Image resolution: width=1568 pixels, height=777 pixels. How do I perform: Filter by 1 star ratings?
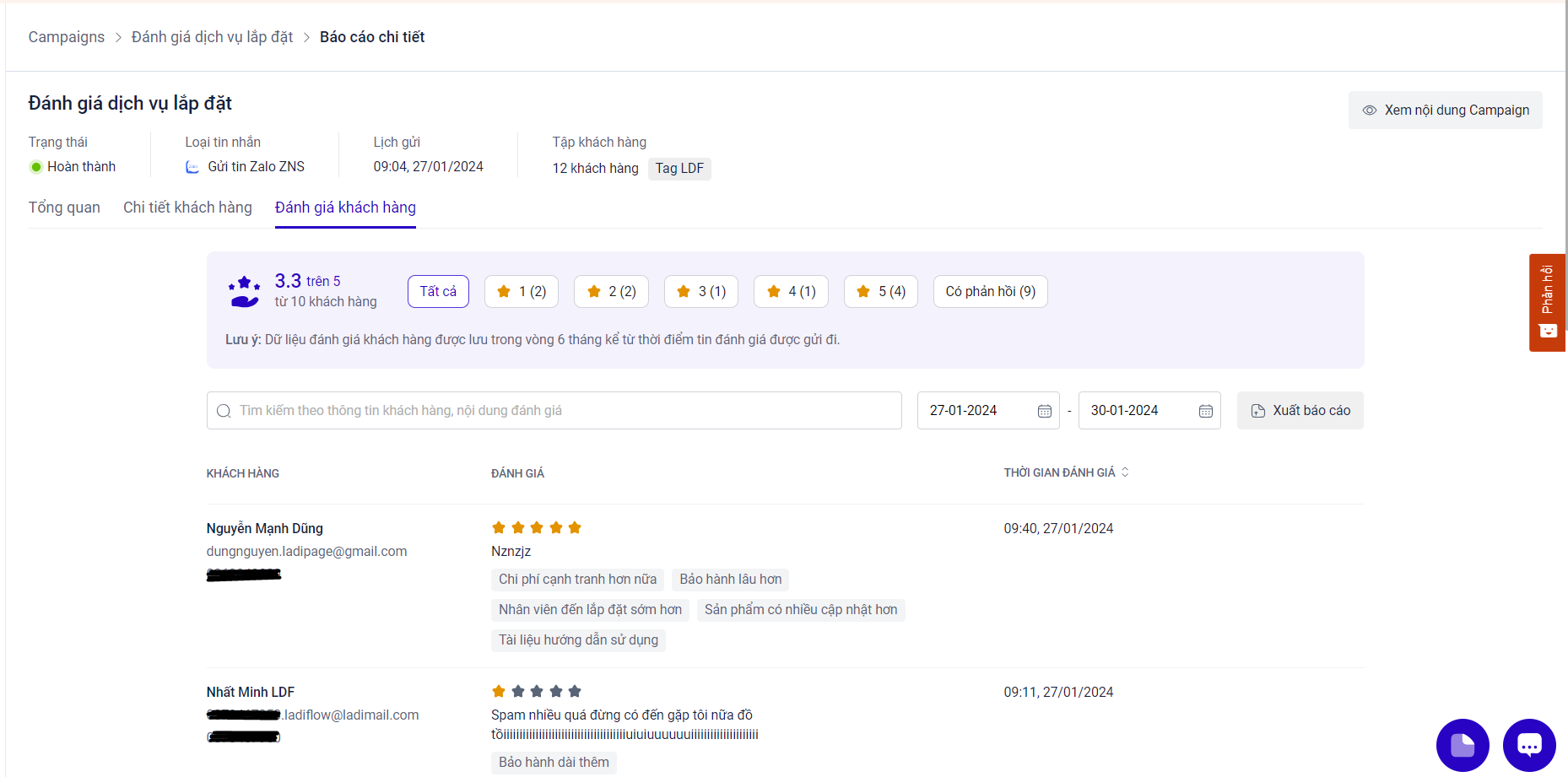(522, 292)
